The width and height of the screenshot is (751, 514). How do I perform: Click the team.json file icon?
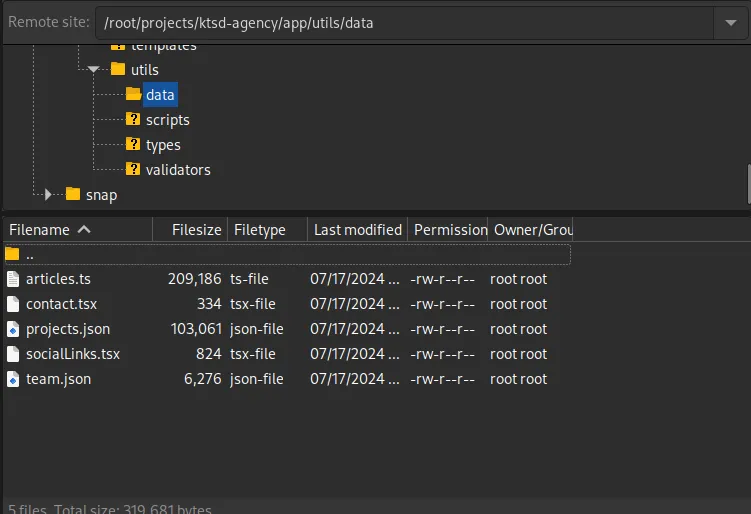pos(12,379)
